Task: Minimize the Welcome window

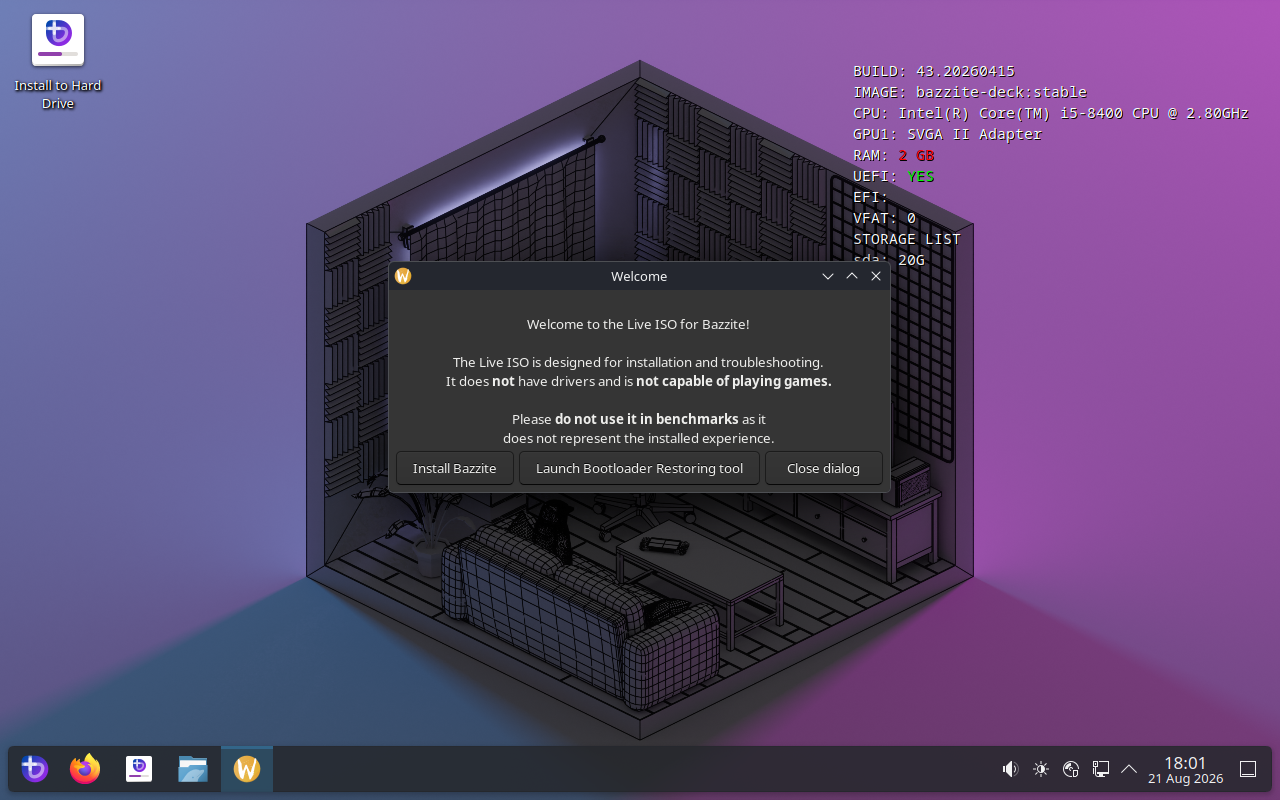Action: tap(828, 276)
